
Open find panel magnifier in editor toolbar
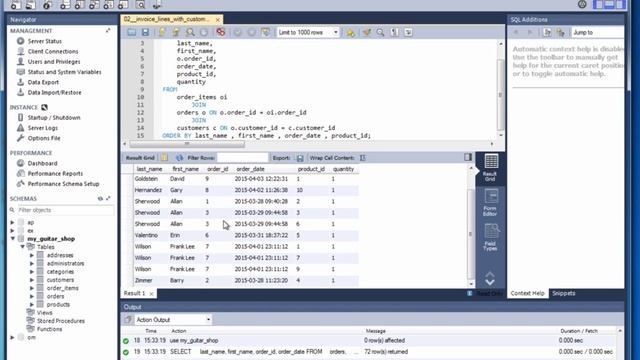point(380,32)
